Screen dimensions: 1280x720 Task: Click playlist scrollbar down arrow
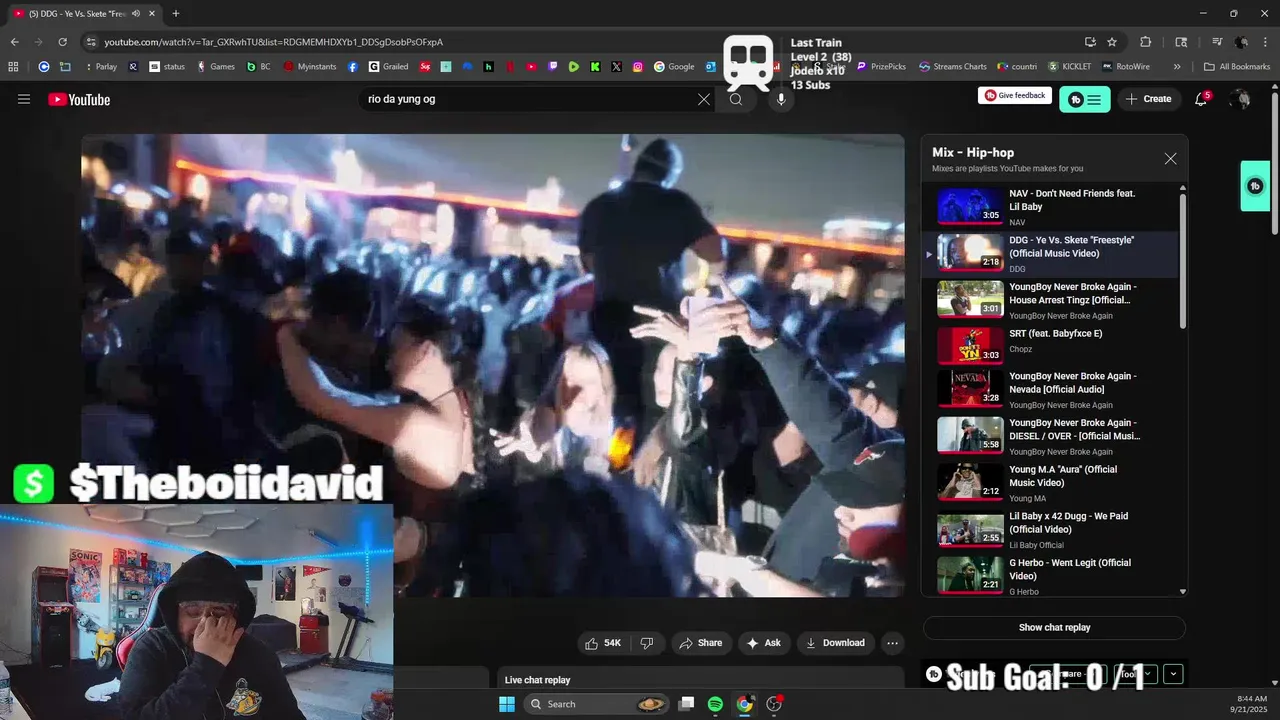pos(1183,592)
